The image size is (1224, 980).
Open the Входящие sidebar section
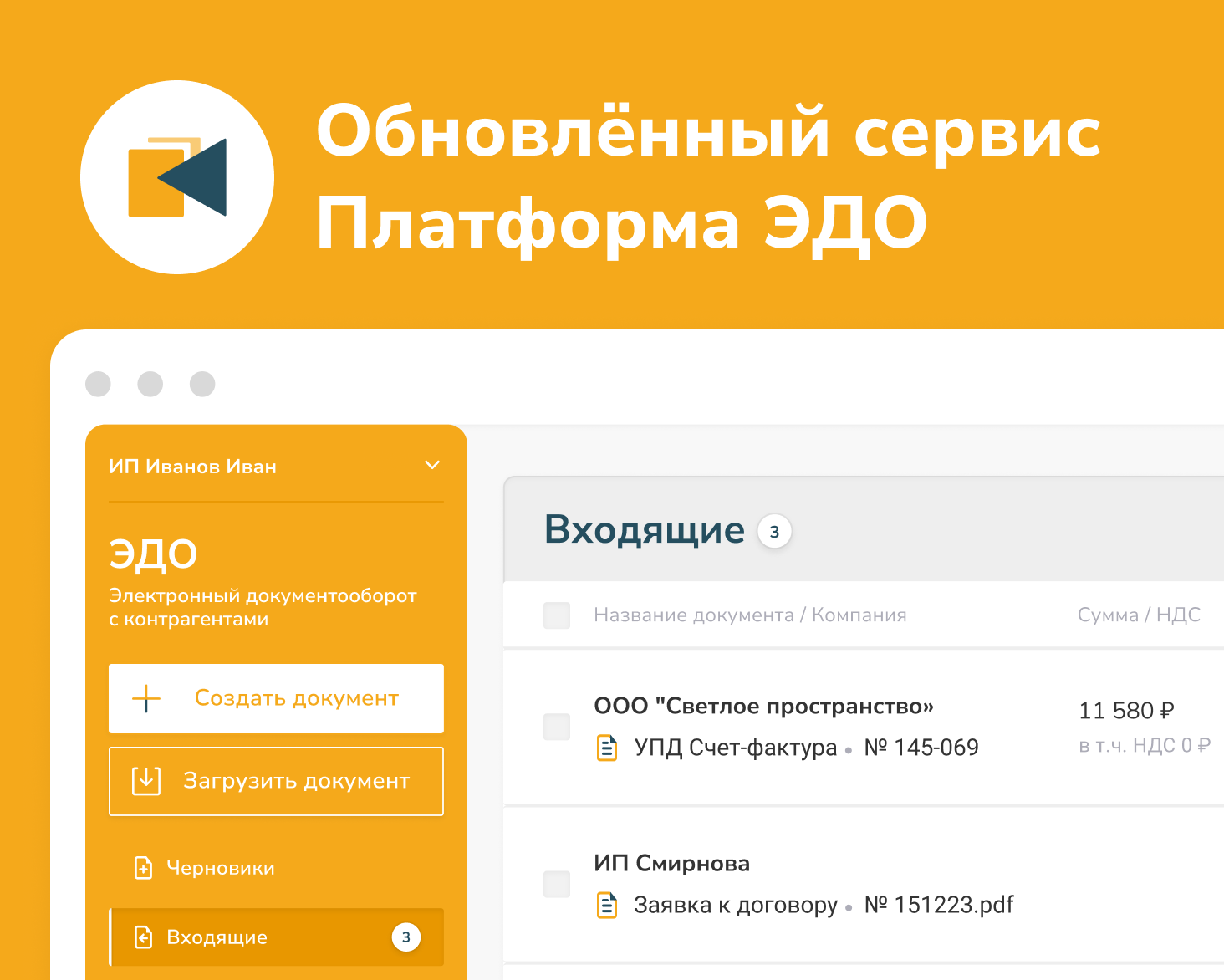coord(276,937)
